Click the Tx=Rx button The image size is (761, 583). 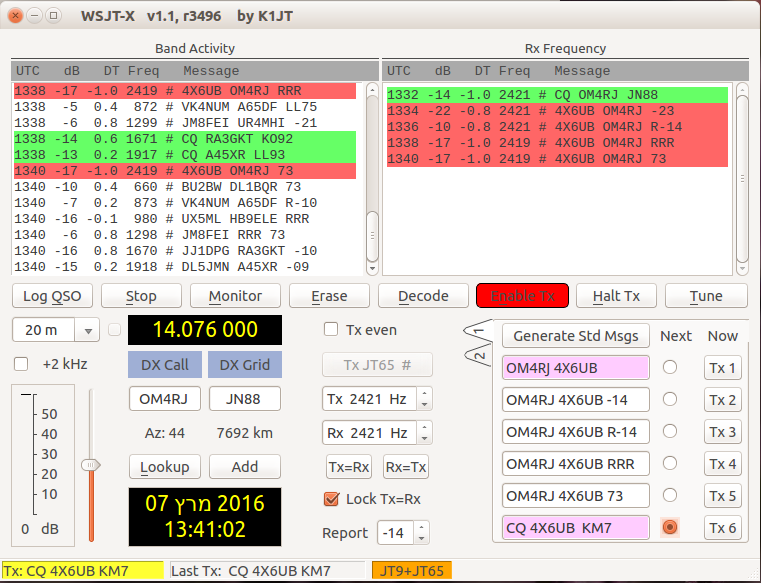(349, 467)
